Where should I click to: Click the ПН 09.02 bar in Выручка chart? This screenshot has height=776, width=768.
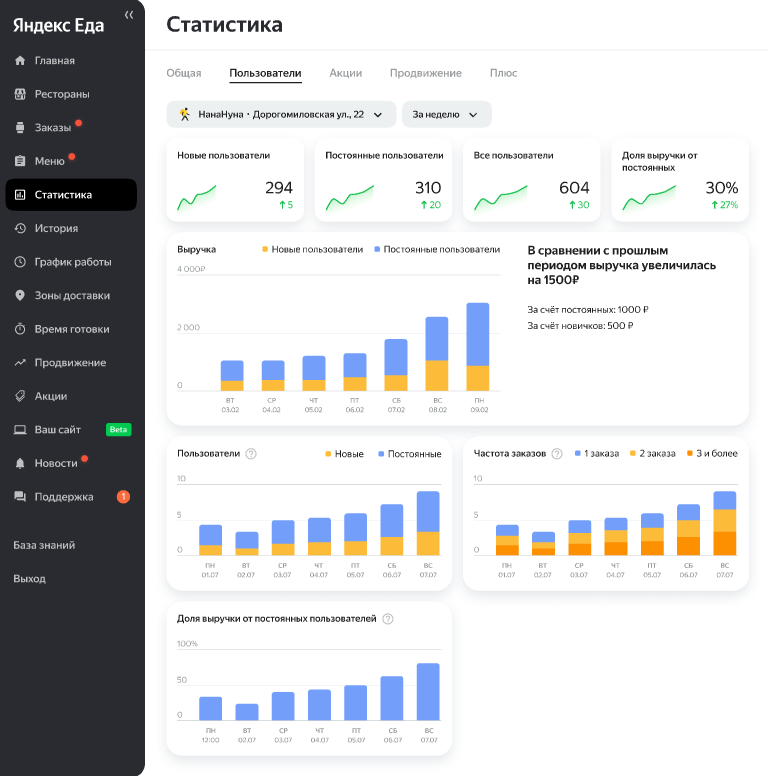pyautogui.click(x=478, y=346)
